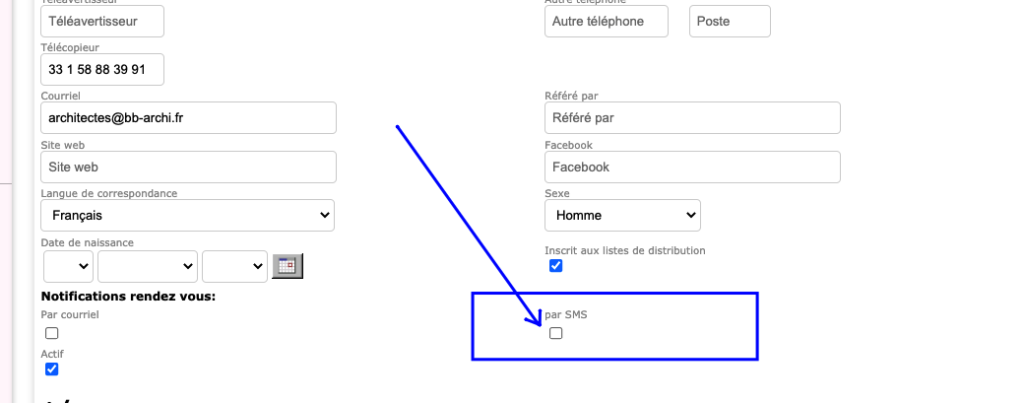The height and width of the screenshot is (403, 1024).
Task: Enable 'Par courriel' appointment notification checkbox
Action: [52, 333]
